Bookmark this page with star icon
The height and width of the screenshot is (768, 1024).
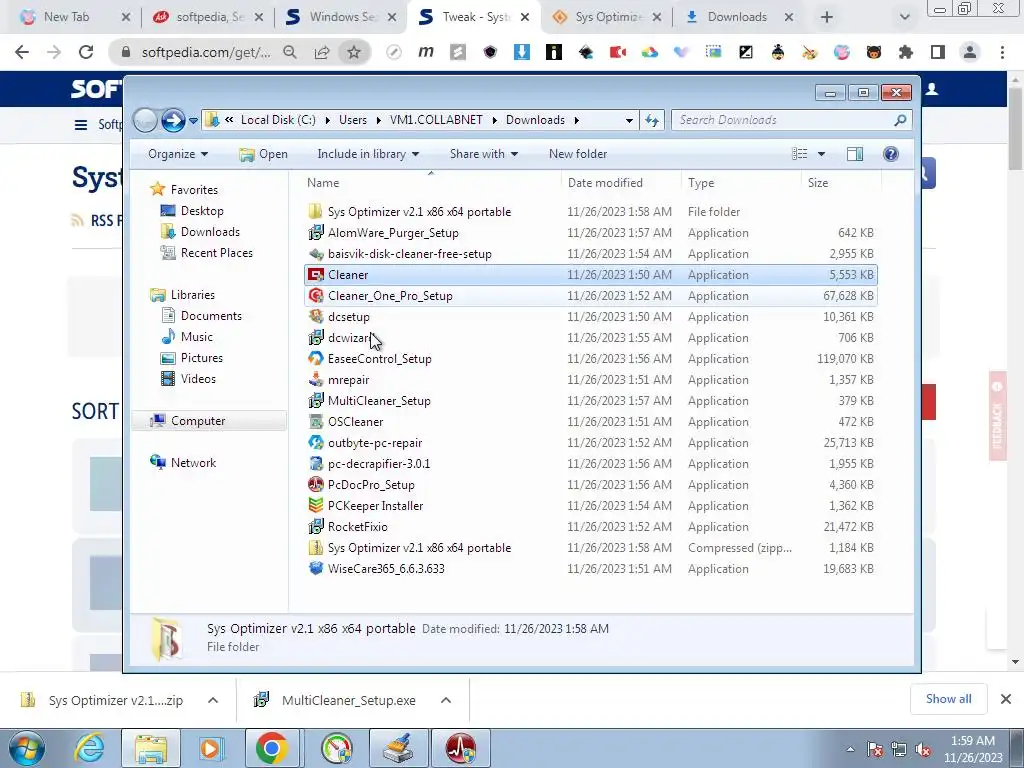pyautogui.click(x=354, y=52)
